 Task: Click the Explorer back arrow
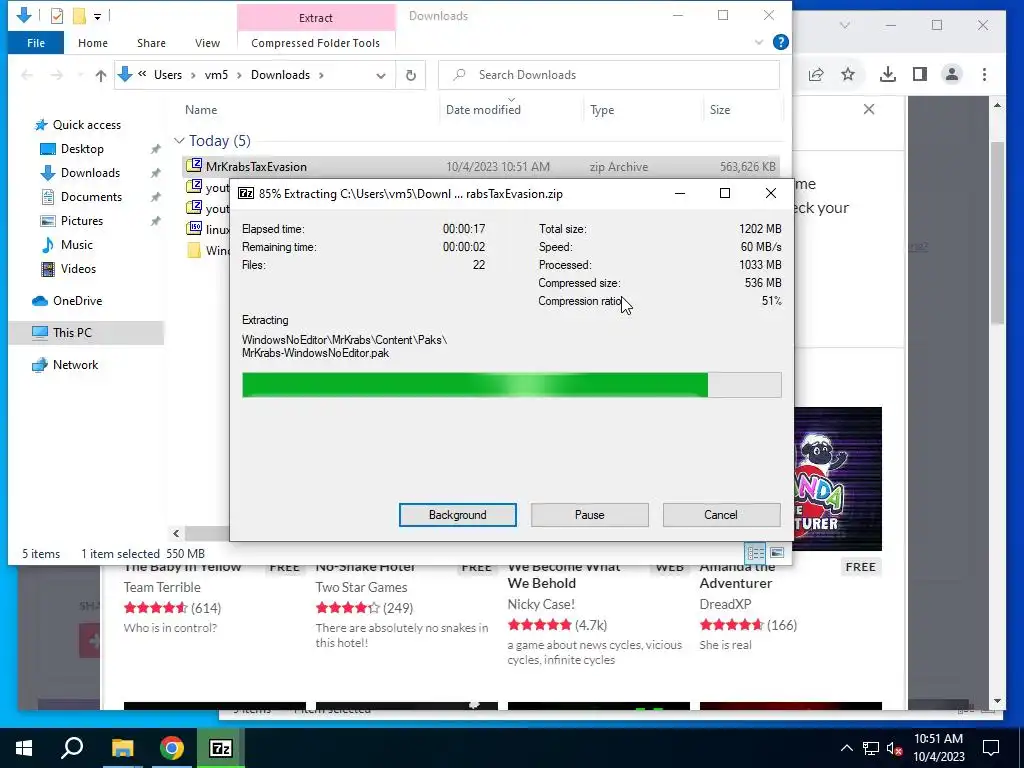(x=27, y=75)
